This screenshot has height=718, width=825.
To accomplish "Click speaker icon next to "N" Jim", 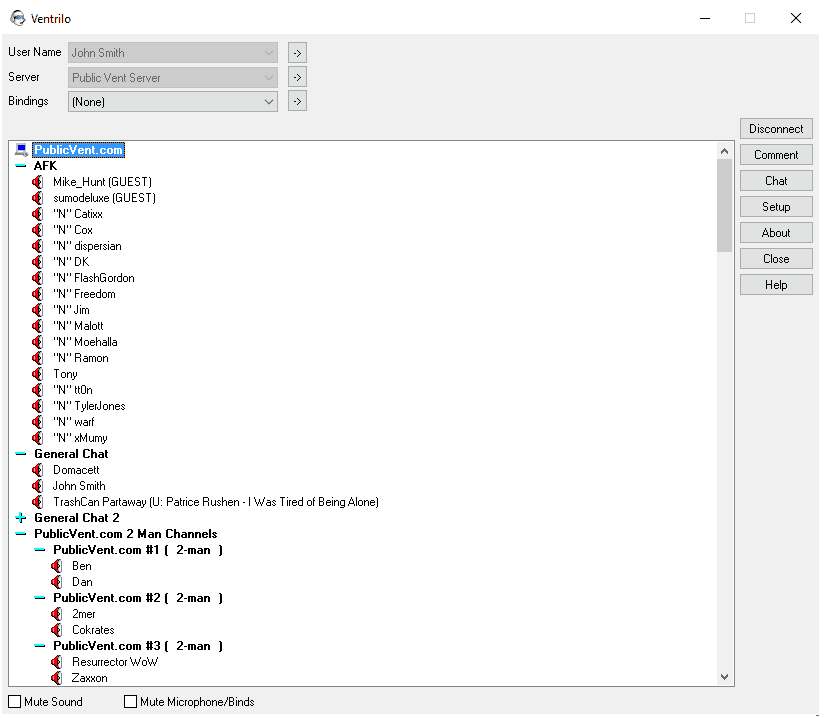I will click(x=37, y=310).
